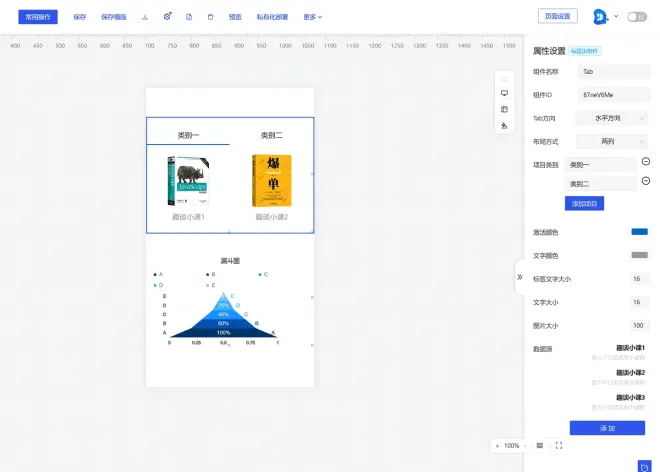Click the download icon in top toolbar
The width and height of the screenshot is (660, 472).
[145, 17]
